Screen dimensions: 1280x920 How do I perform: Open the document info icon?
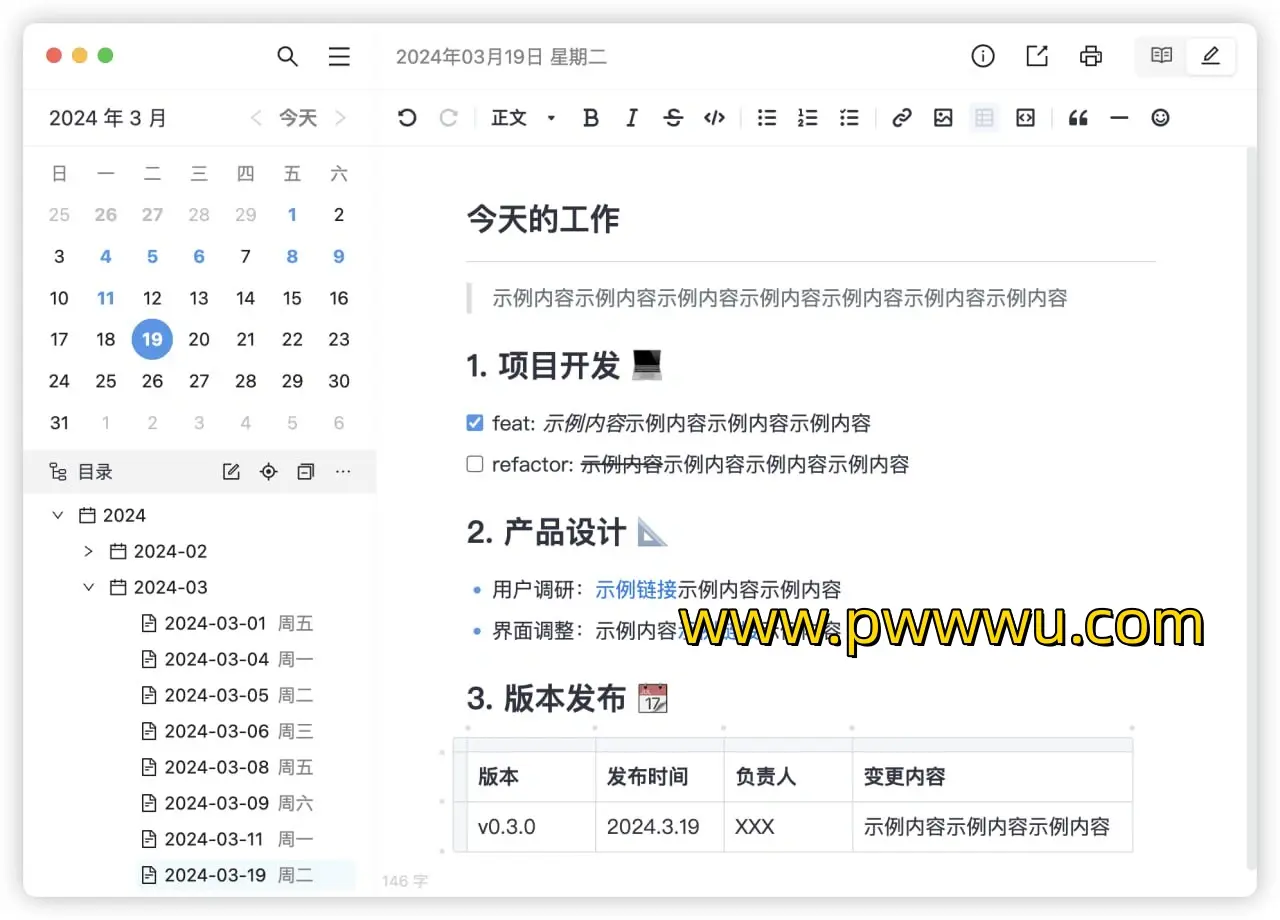(983, 57)
